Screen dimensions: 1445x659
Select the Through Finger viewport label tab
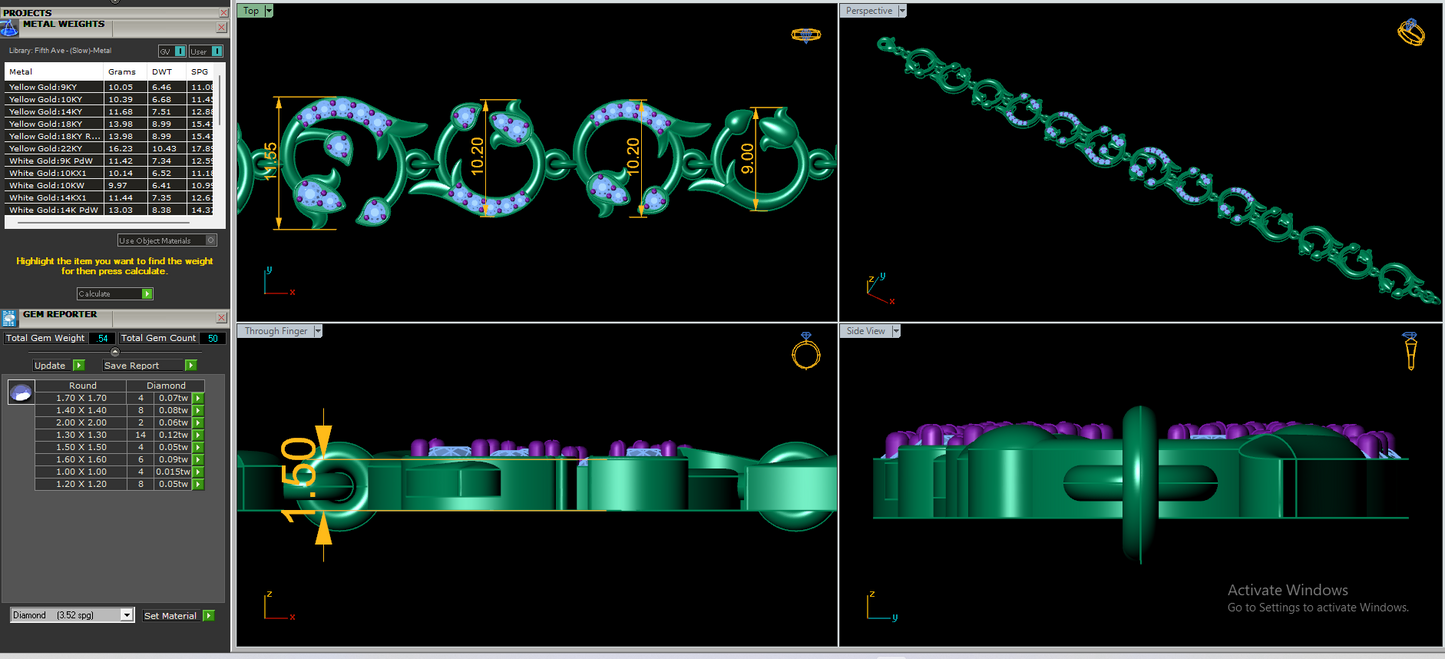tap(276, 331)
